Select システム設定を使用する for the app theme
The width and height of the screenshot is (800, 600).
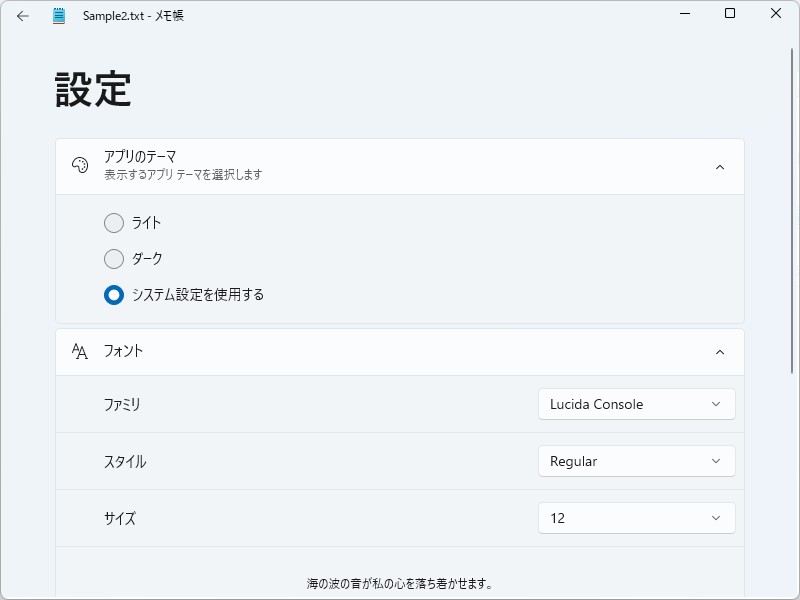[113, 295]
